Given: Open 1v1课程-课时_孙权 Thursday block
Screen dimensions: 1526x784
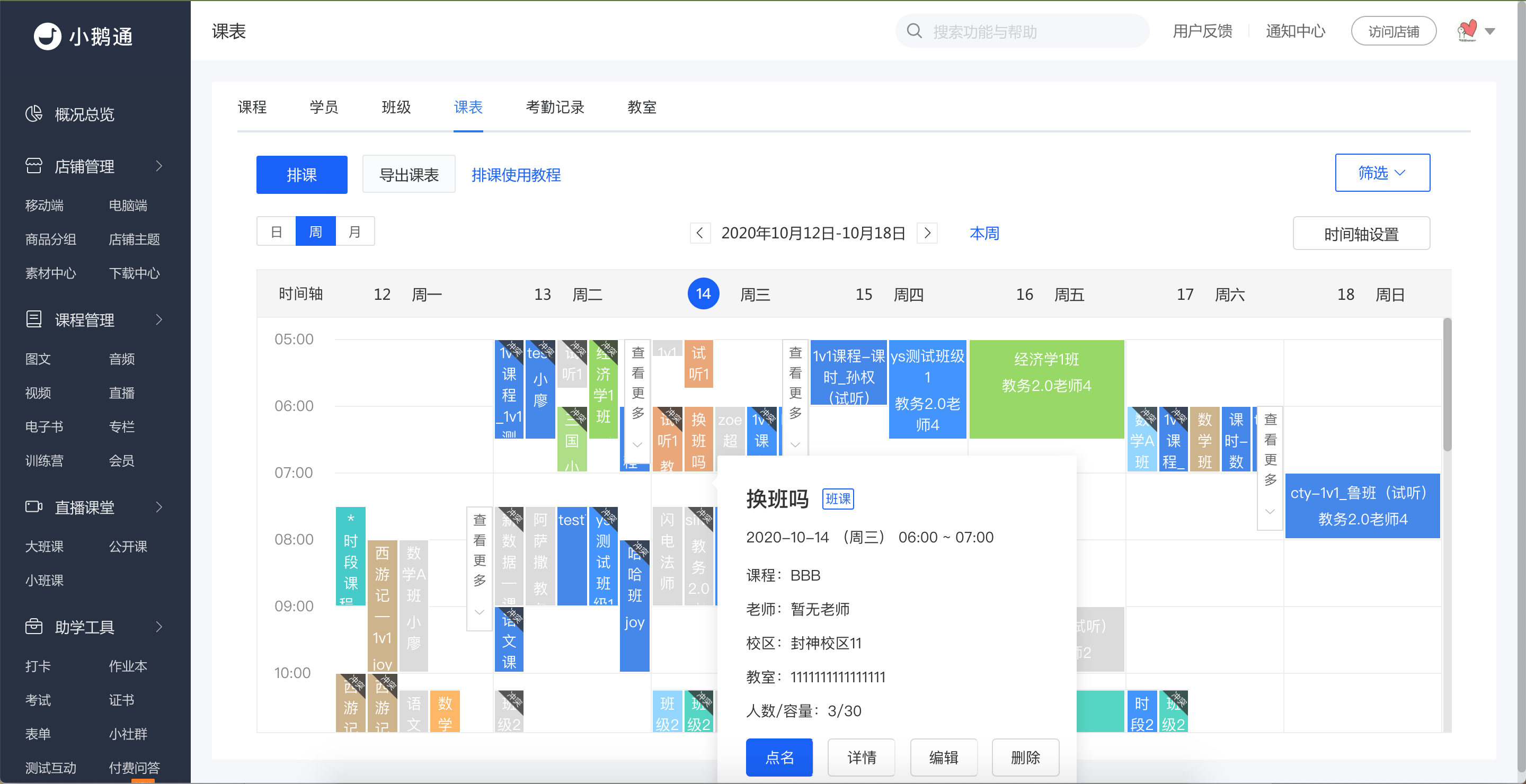Looking at the screenshot, I should click(x=848, y=372).
